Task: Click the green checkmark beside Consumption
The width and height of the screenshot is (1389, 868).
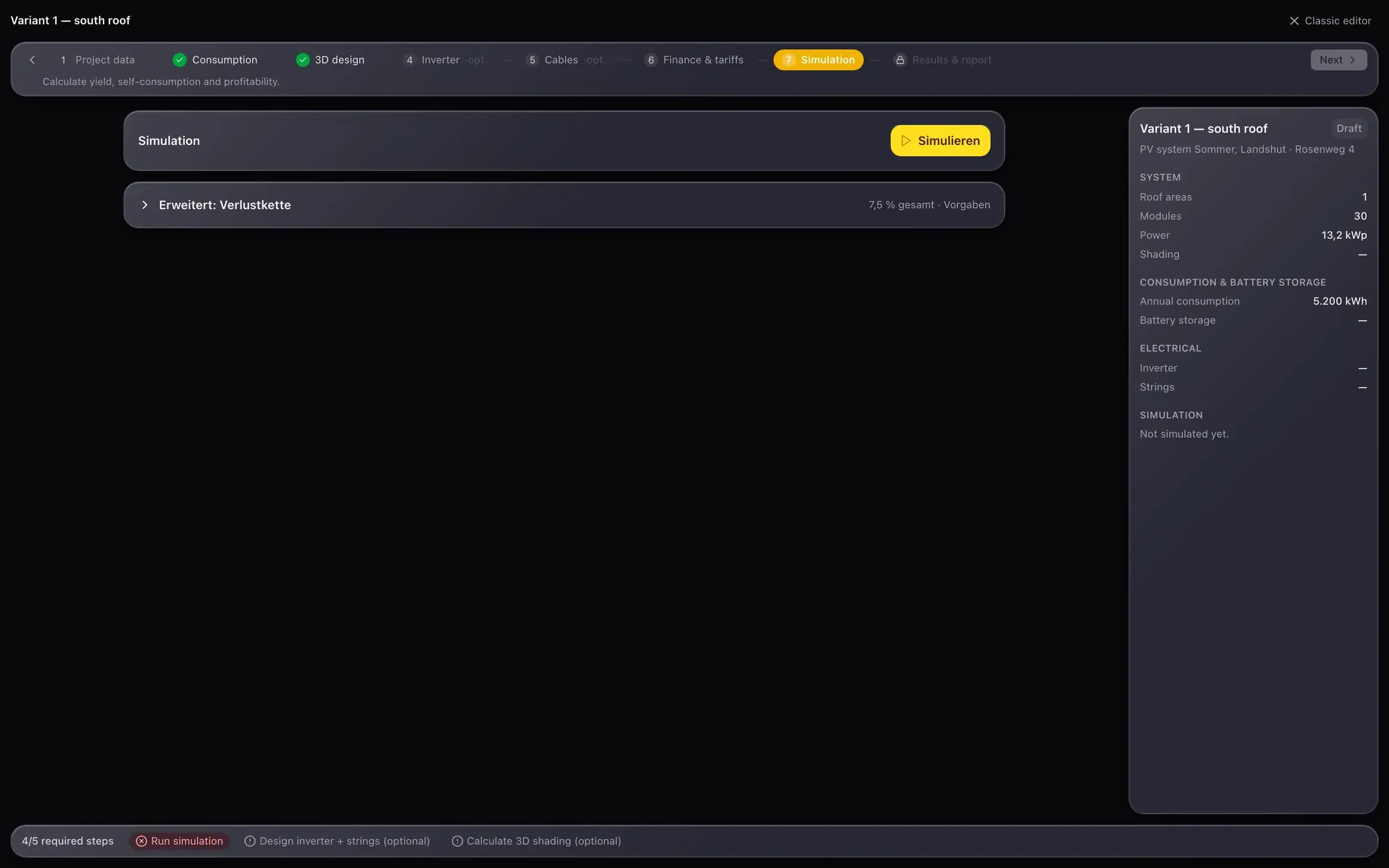Action: (x=179, y=60)
